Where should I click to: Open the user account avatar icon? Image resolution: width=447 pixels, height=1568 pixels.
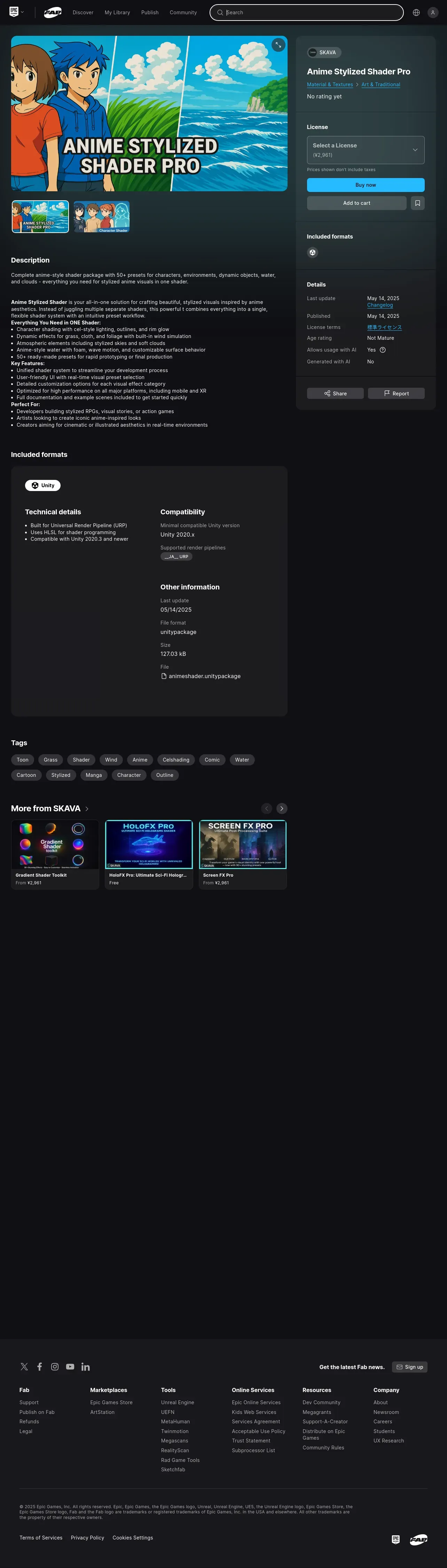tap(433, 12)
